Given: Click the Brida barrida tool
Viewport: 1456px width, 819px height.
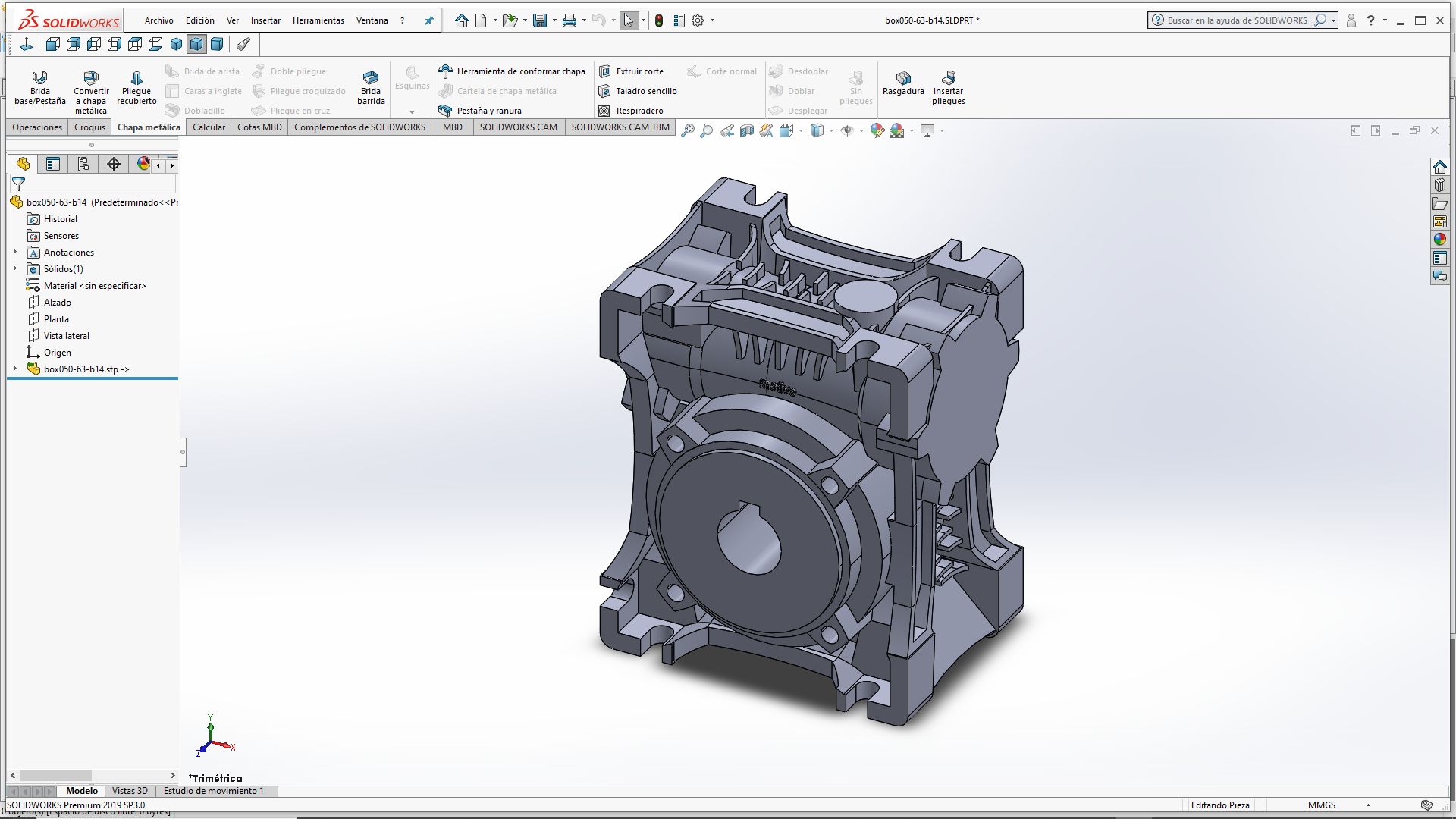Looking at the screenshot, I should (371, 86).
